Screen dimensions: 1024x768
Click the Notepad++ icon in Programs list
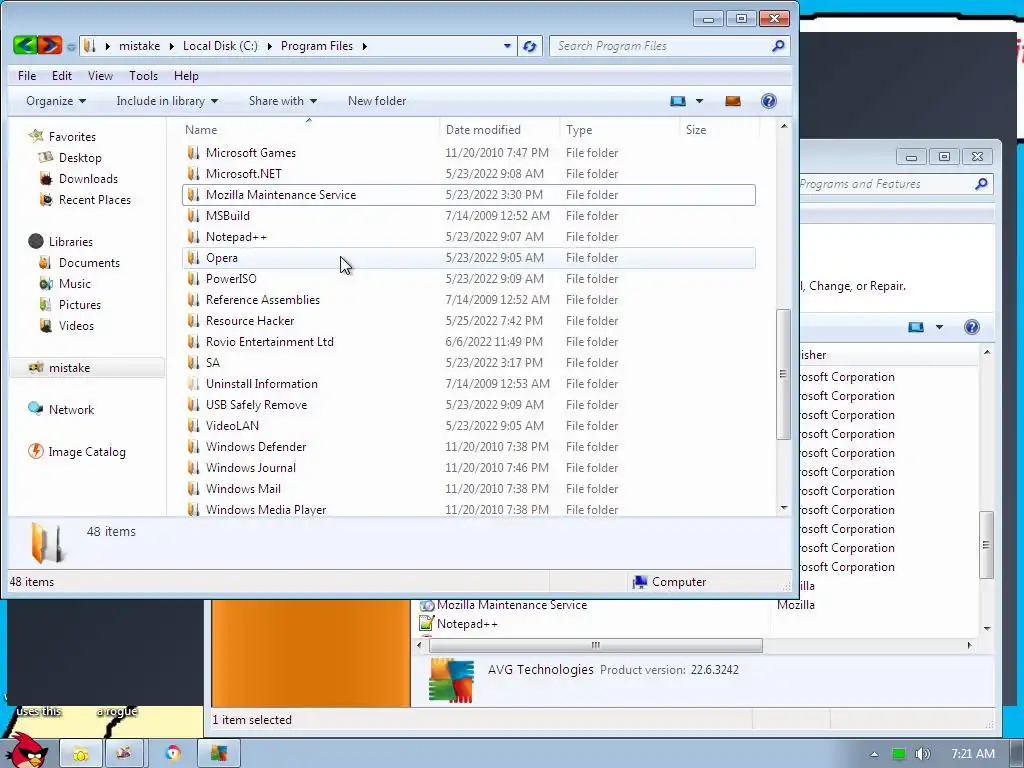point(426,624)
